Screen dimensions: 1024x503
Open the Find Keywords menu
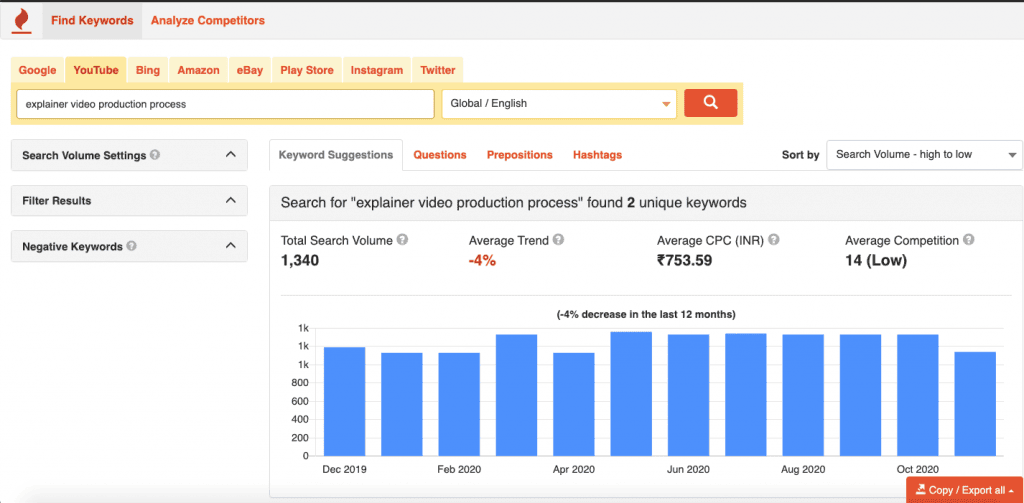click(x=92, y=20)
